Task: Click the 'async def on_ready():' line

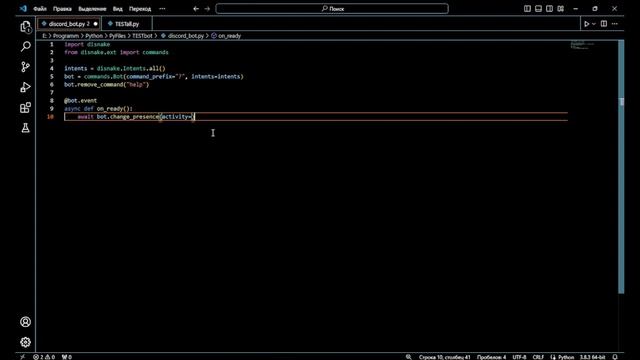Action: tap(98, 109)
